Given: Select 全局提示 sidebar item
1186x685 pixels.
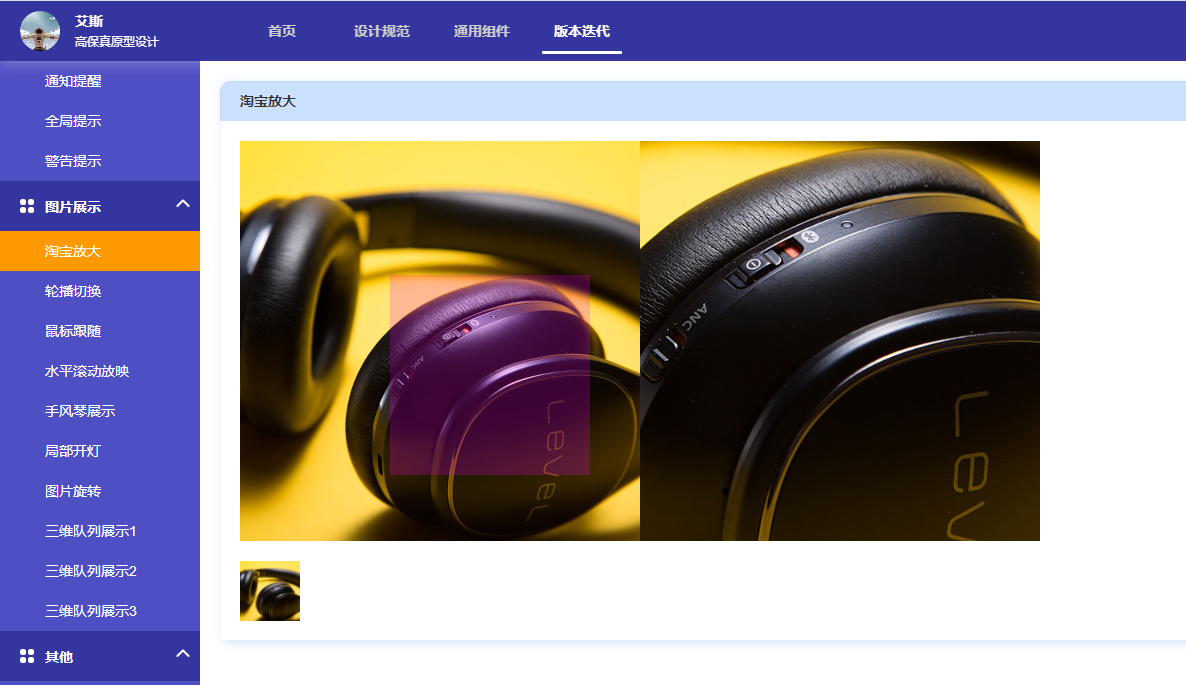Looking at the screenshot, I should (x=100, y=121).
